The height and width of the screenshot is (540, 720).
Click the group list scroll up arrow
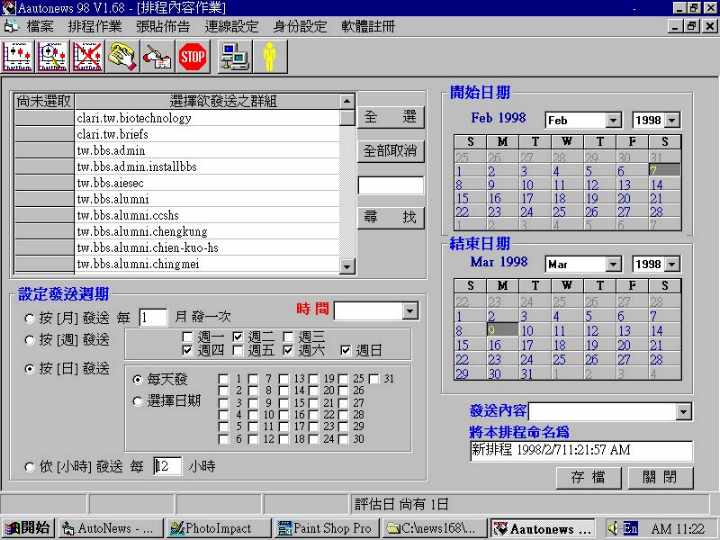(x=347, y=101)
